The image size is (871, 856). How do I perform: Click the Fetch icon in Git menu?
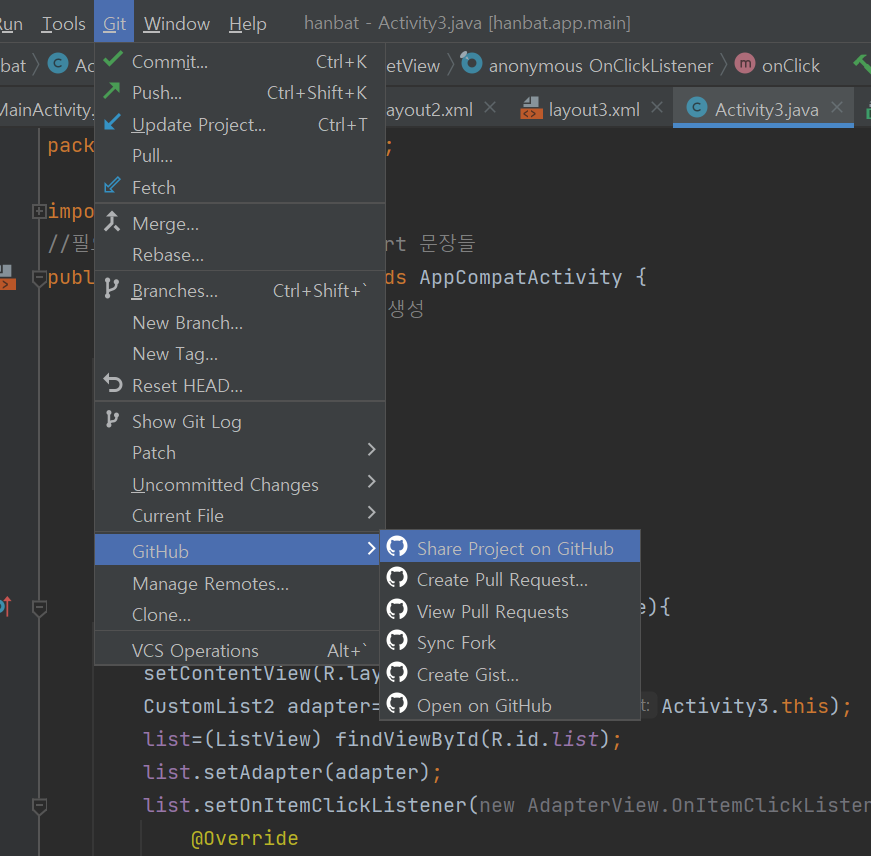pyautogui.click(x=112, y=186)
